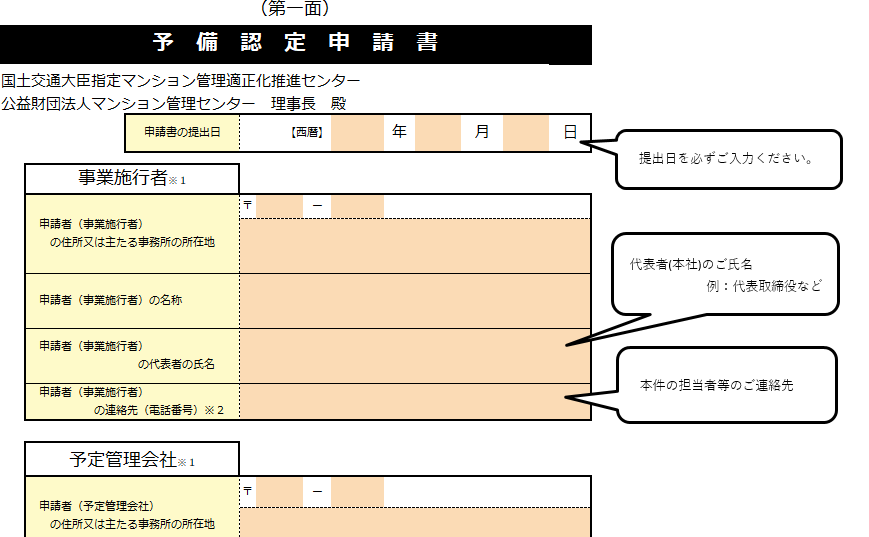This screenshot has width=869, height=537.
Task: Click the 国土交通大臣指定マンション管理適正化推進センター text line
Action: [180, 81]
